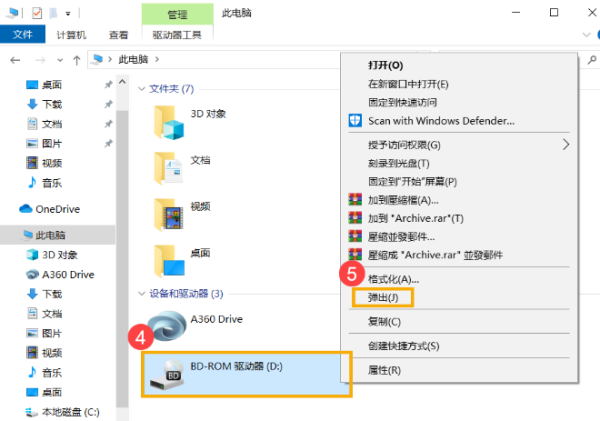The height and width of the screenshot is (421, 600).
Task: Unpin 文档 using its pin icon
Action: coord(109,124)
